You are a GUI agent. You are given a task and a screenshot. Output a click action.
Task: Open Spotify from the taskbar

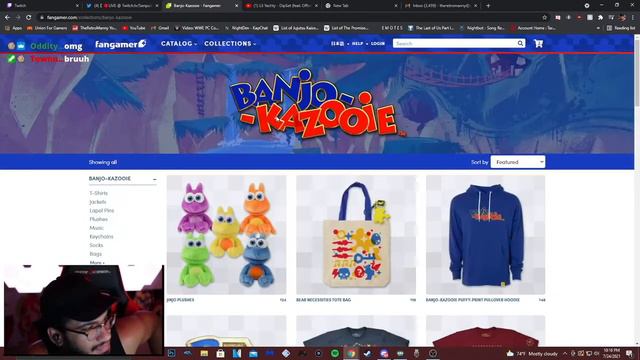pyautogui.click(x=335, y=353)
